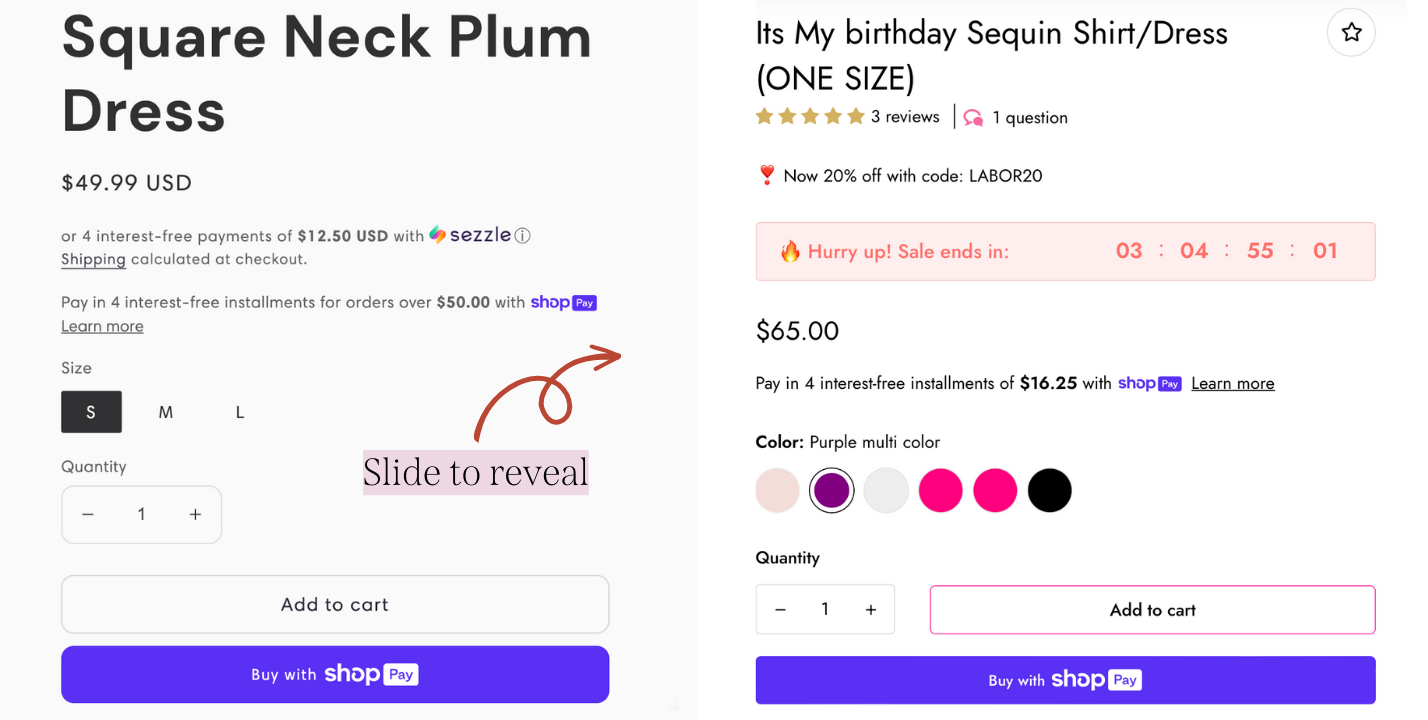Viewport: 1428px width, 720px height.
Task: Select size S
Action: tap(91, 412)
